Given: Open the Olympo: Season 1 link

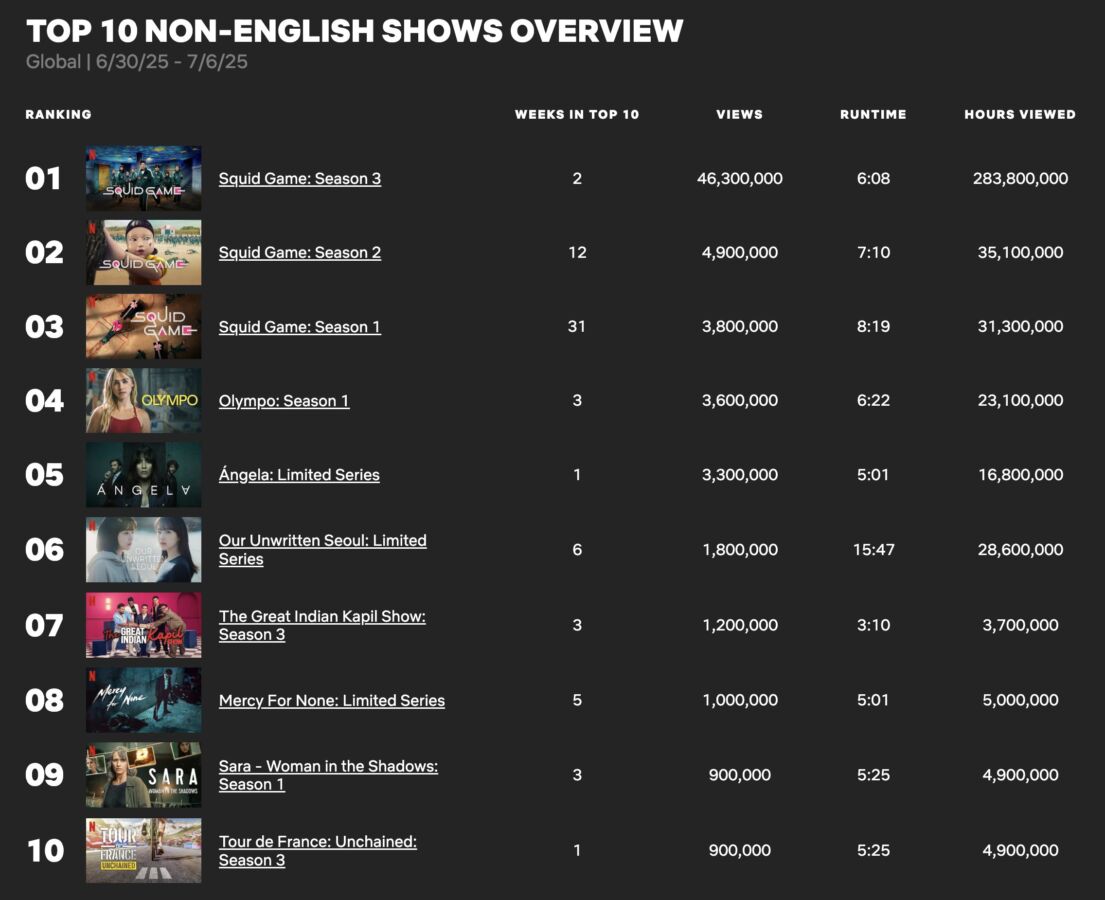Looking at the screenshot, I should [284, 400].
